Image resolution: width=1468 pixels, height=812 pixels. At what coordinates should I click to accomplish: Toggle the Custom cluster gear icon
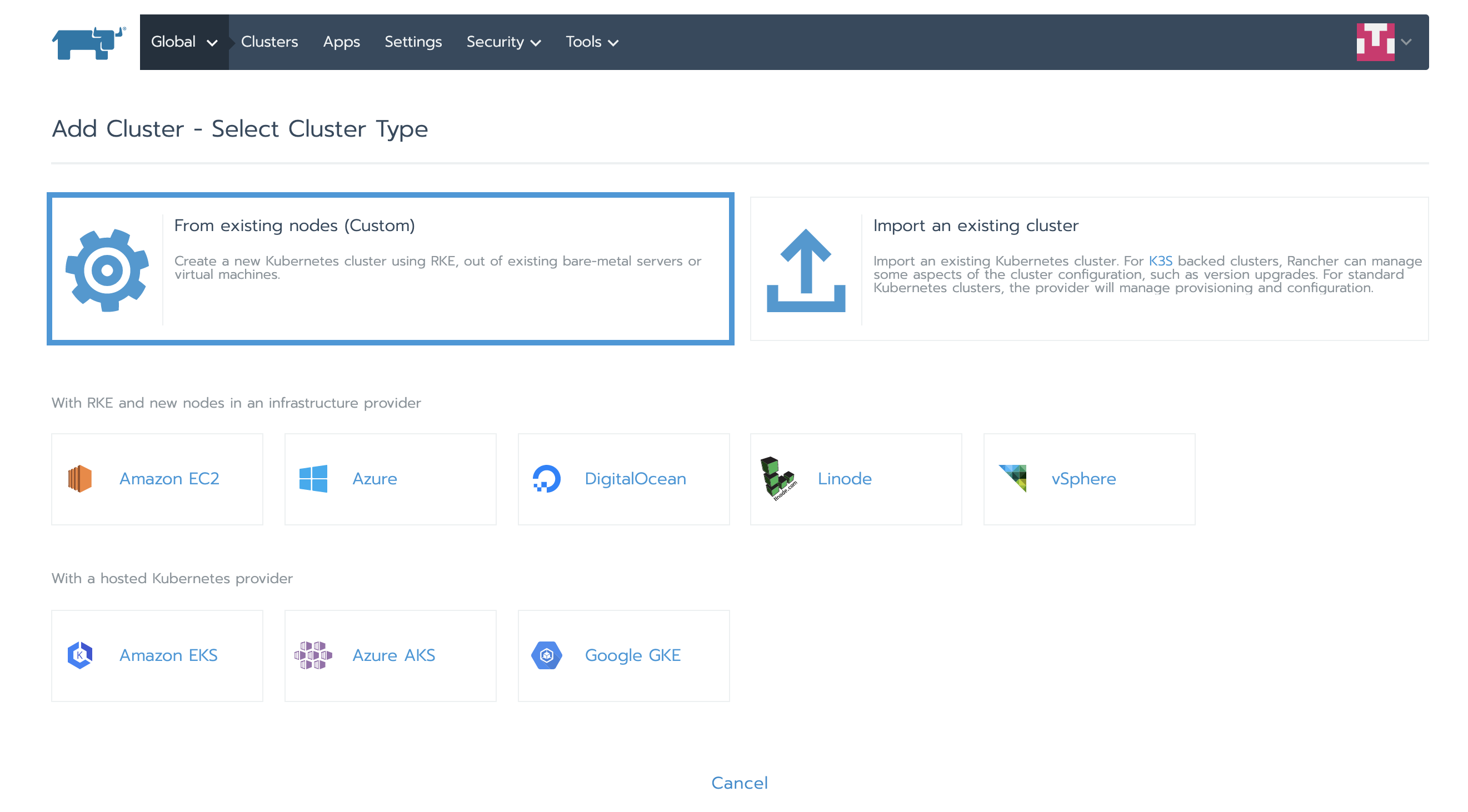[105, 270]
